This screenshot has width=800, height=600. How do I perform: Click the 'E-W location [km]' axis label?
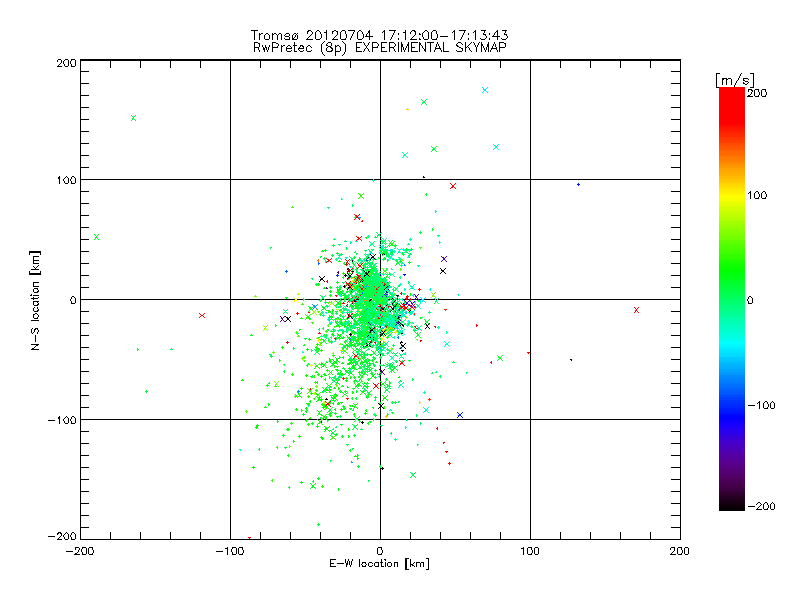379,563
